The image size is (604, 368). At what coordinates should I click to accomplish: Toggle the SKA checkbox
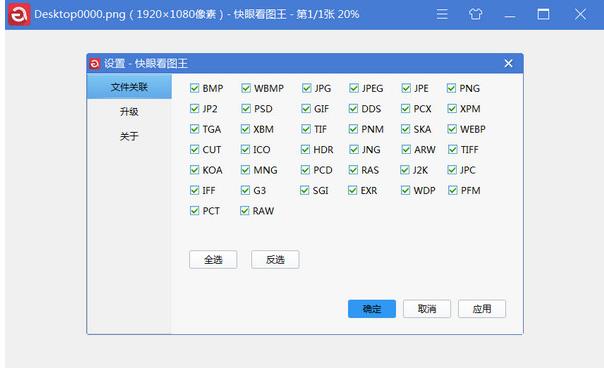[405, 129]
